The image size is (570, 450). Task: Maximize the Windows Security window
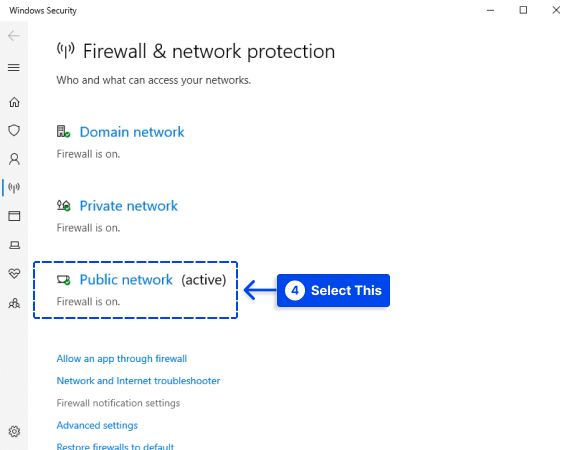pyautogui.click(x=523, y=10)
